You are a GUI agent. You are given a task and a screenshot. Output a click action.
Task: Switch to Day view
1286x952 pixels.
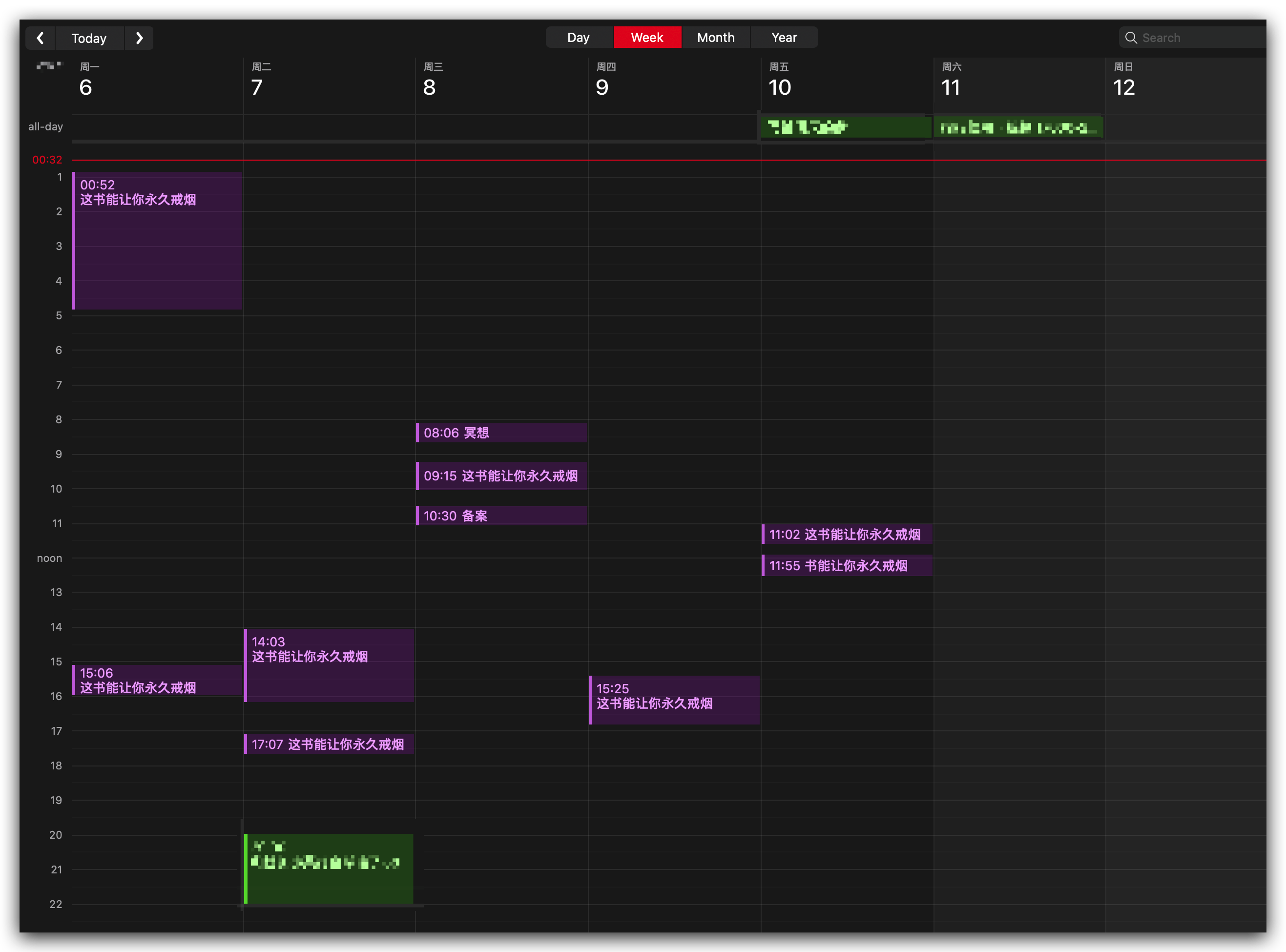tap(578, 38)
